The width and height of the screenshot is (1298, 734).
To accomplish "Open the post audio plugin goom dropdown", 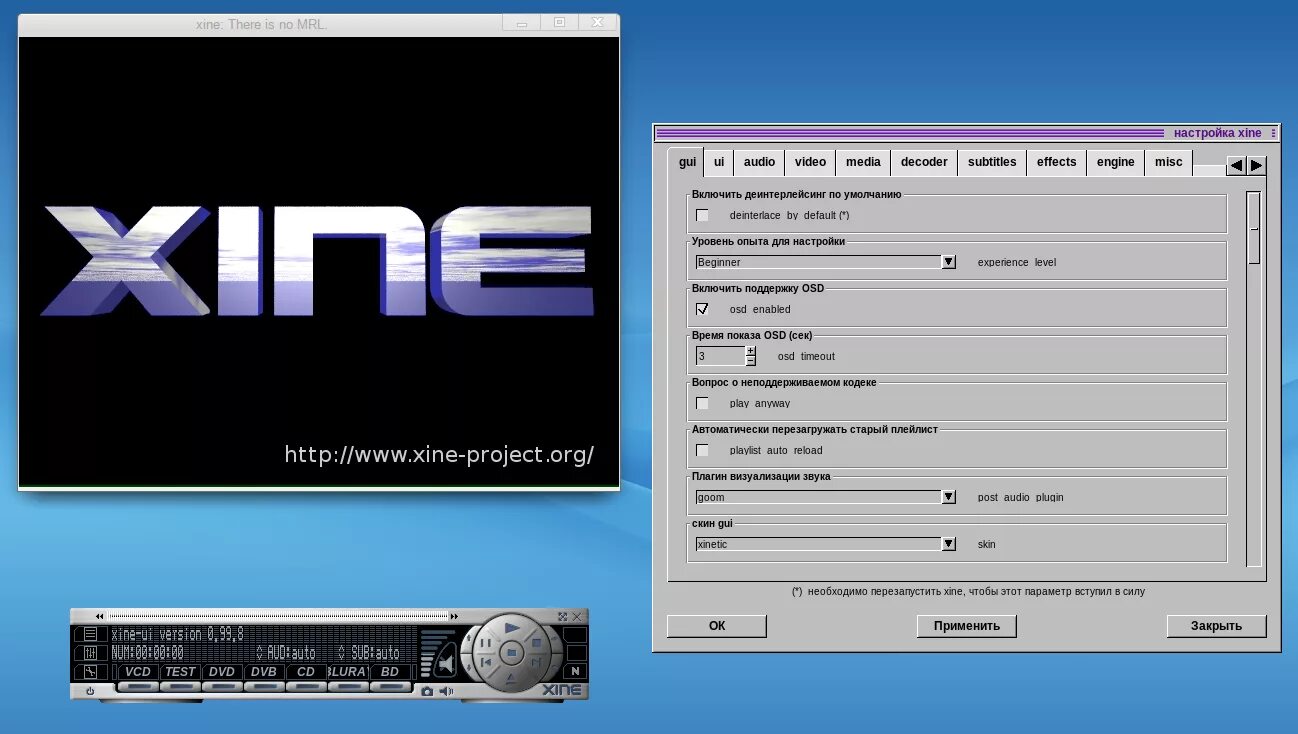I will [826, 497].
